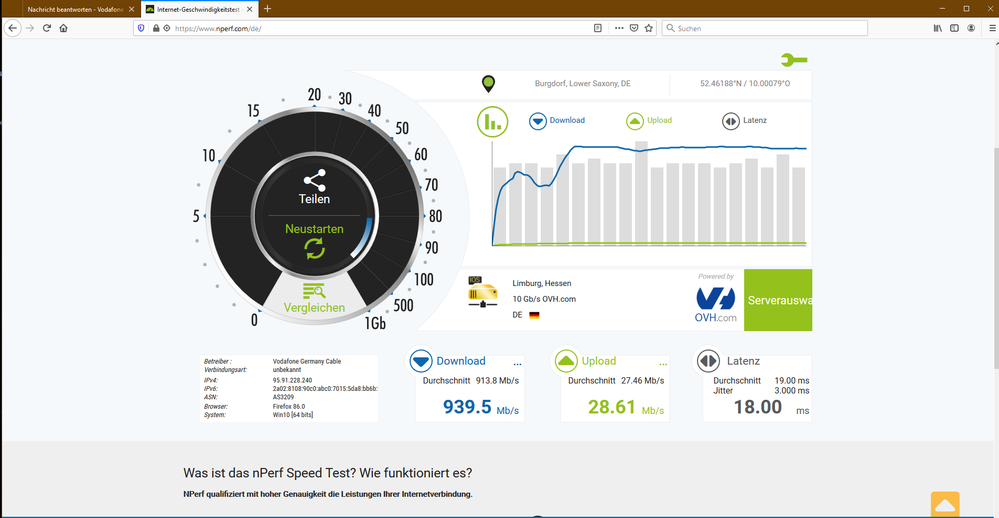Toggle the Download graph series

tap(557, 120)
